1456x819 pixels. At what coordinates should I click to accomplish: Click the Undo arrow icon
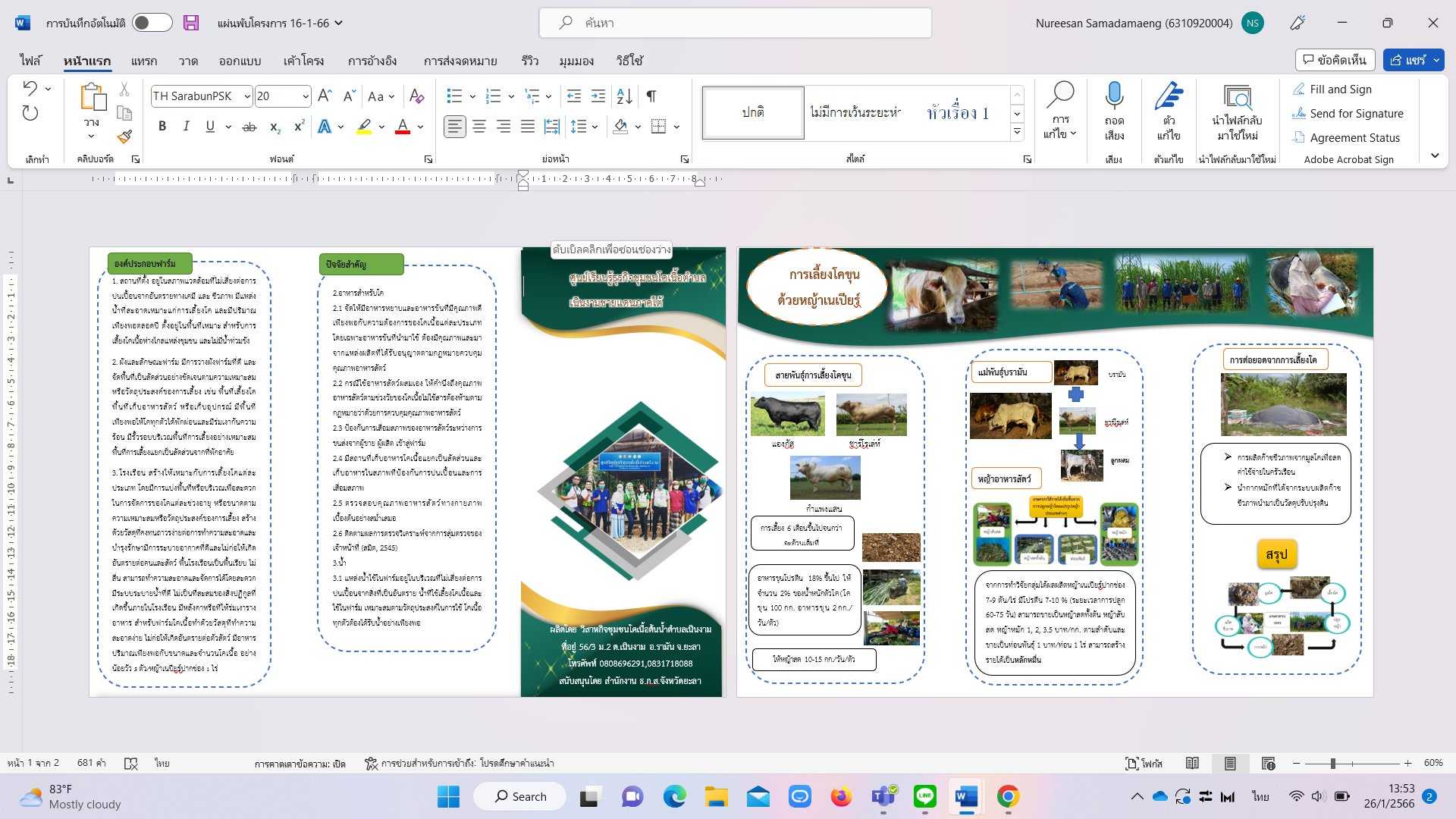coord(30,89)
